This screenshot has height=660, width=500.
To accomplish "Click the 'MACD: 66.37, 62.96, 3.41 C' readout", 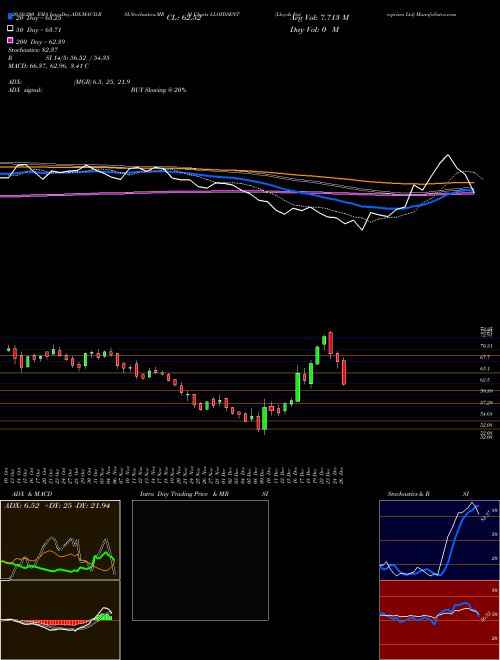I will click(x=48, y=66).
